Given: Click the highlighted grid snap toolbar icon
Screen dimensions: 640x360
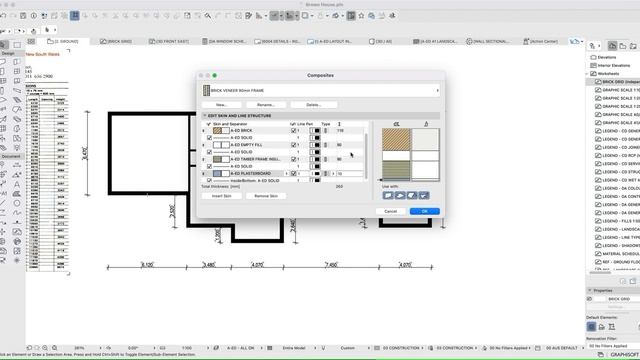Looking at the screenshot, I should tap(75, 16).
